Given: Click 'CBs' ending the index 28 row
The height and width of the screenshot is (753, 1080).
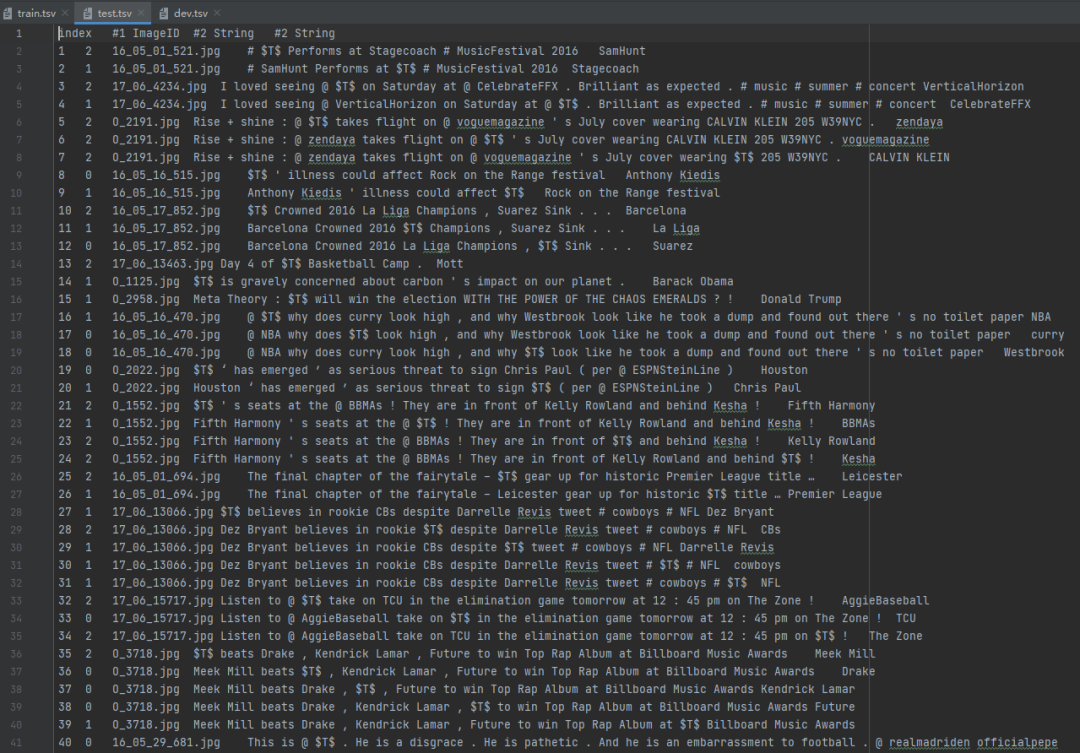Looking at the screenshot, I should pyautogui.click(x=771, y=530).
